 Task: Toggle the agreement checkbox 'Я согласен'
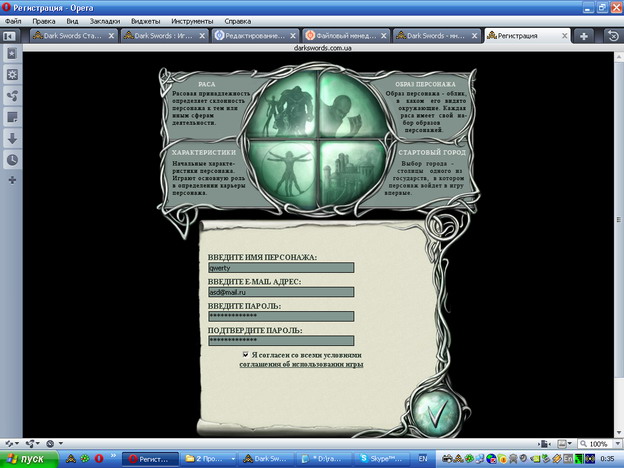(x=246, y=355)
